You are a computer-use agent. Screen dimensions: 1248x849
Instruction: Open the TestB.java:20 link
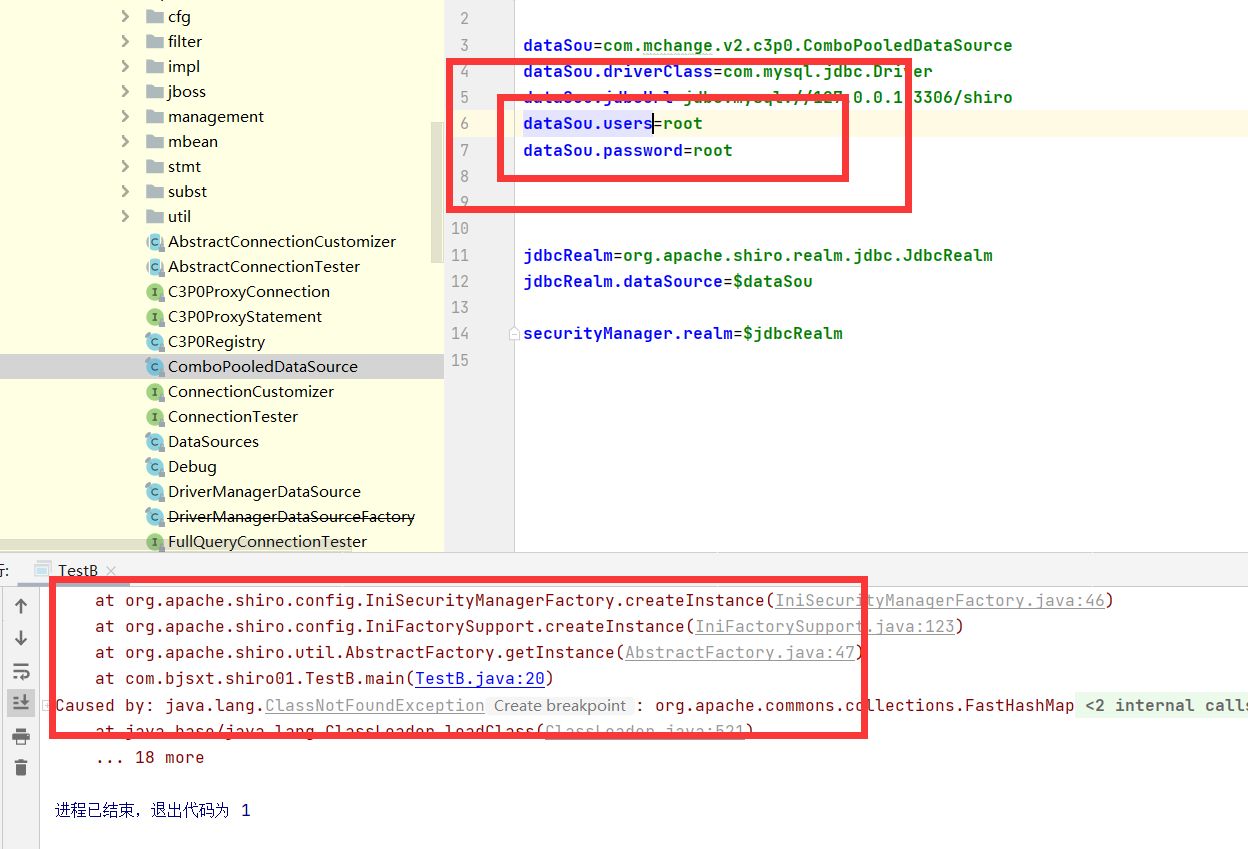pyautogui.click(x=479, y=678)
